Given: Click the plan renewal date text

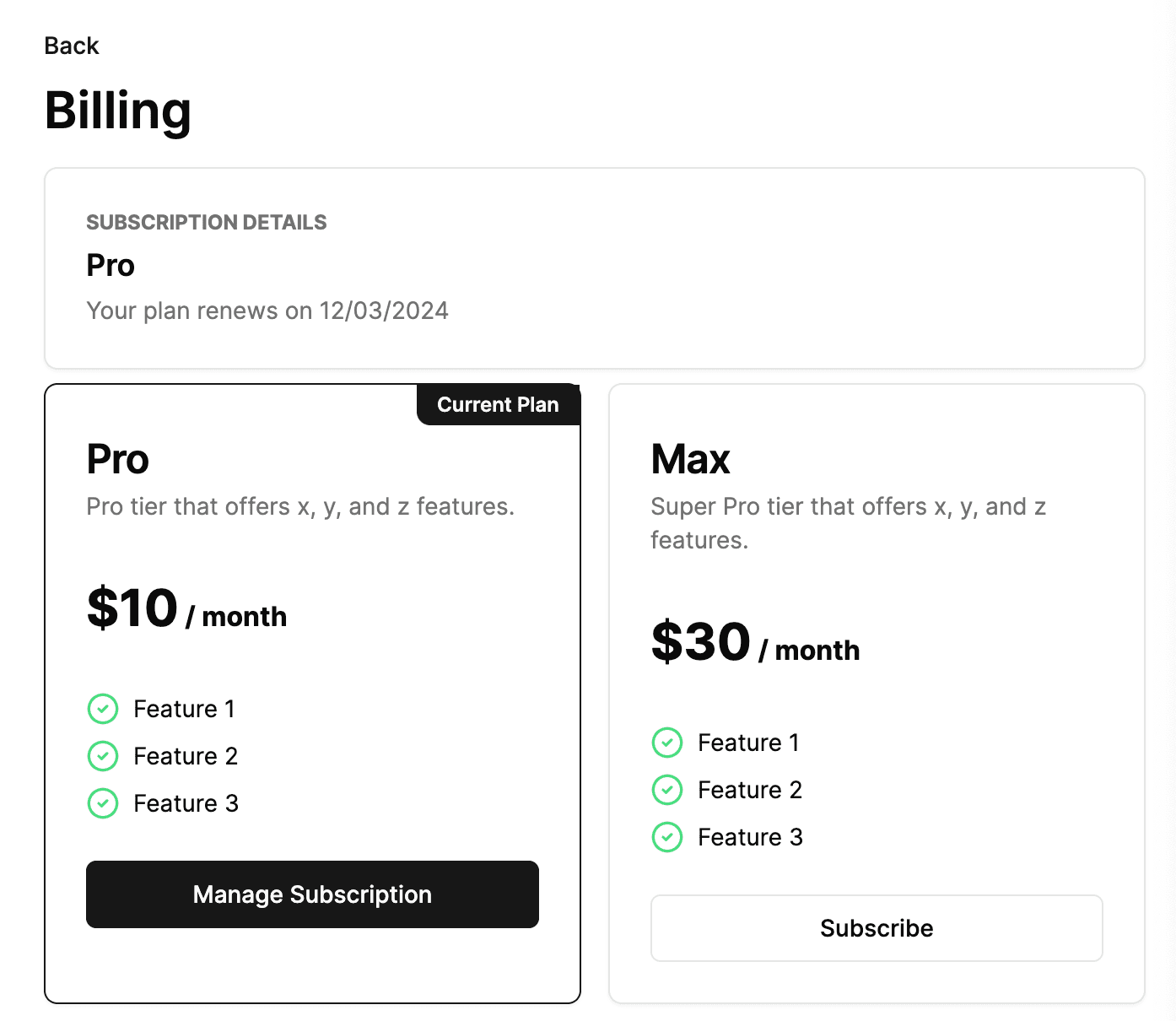Looking at the screenshot, I should coord(267,311).
